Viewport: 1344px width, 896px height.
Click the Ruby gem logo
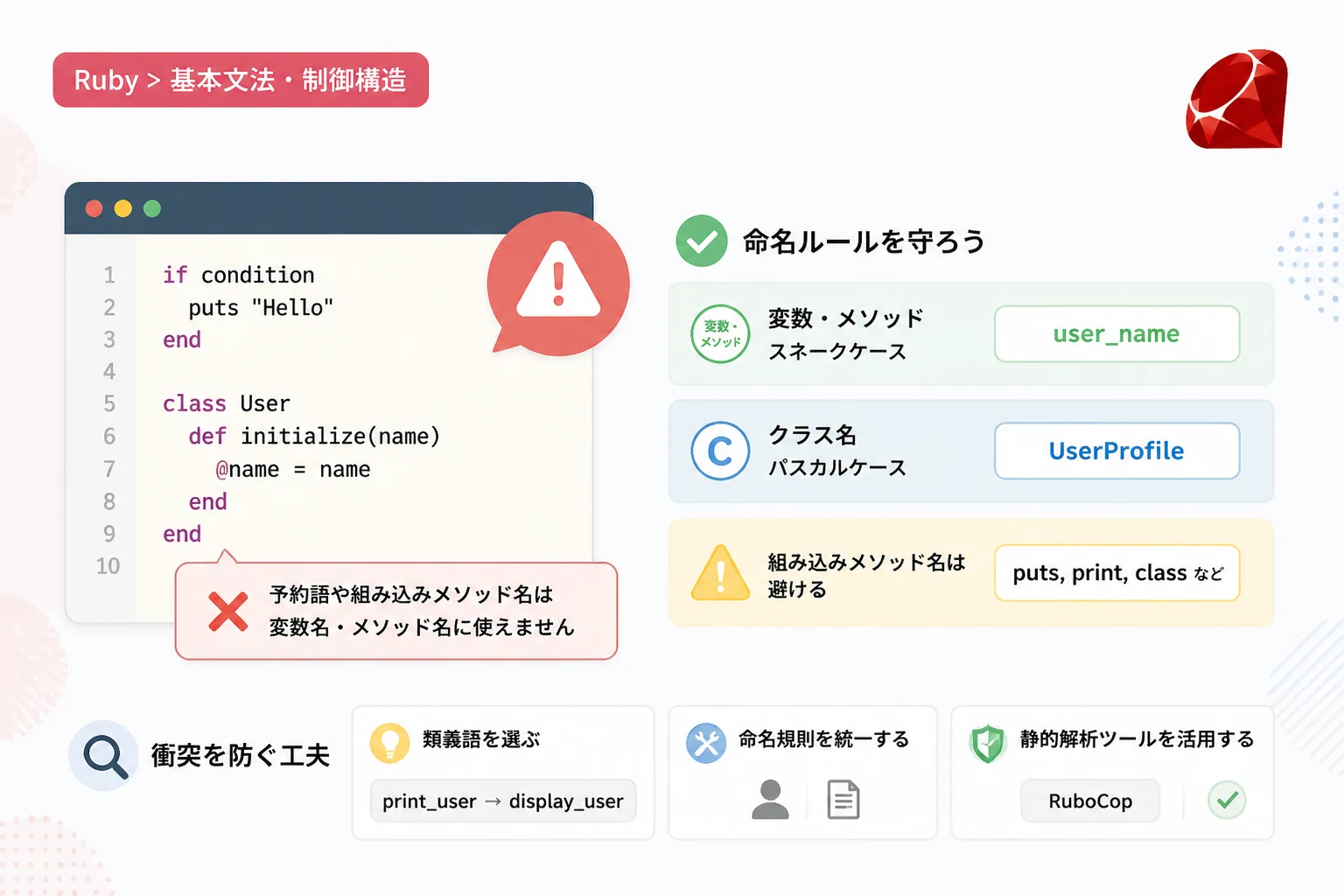pyautogui.click(x=1236, y=99)
